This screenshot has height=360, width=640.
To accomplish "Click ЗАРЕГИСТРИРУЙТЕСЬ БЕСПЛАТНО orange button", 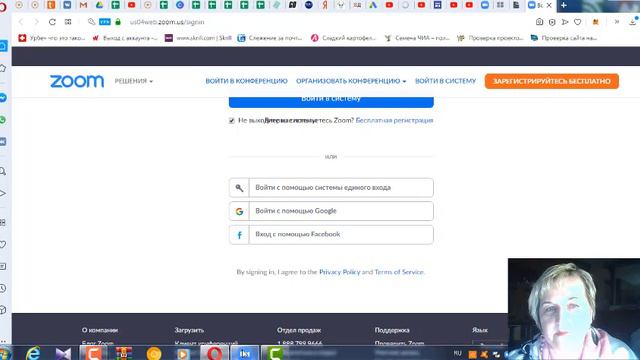I will click(x=552, y=81).
